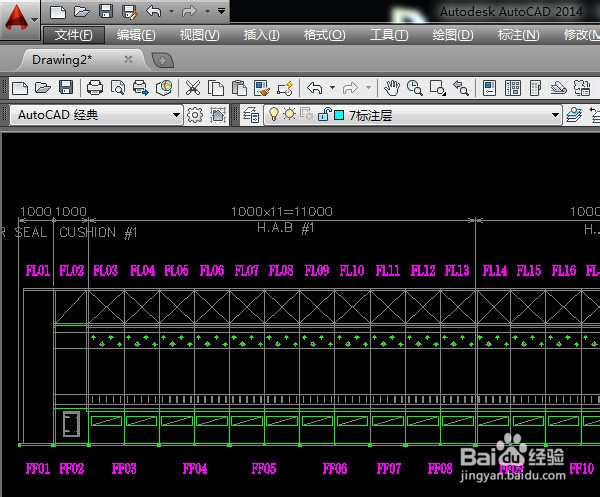Click the cyan layer color swatch

339,115
